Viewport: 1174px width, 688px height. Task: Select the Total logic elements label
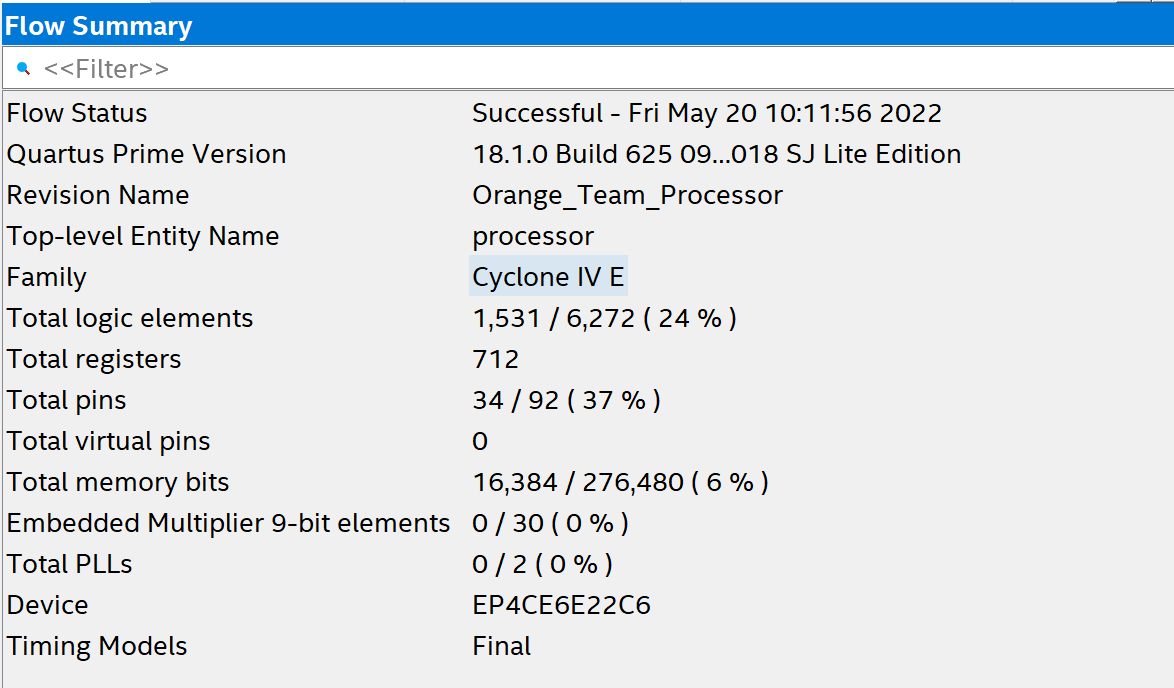(x=130, y=318)
